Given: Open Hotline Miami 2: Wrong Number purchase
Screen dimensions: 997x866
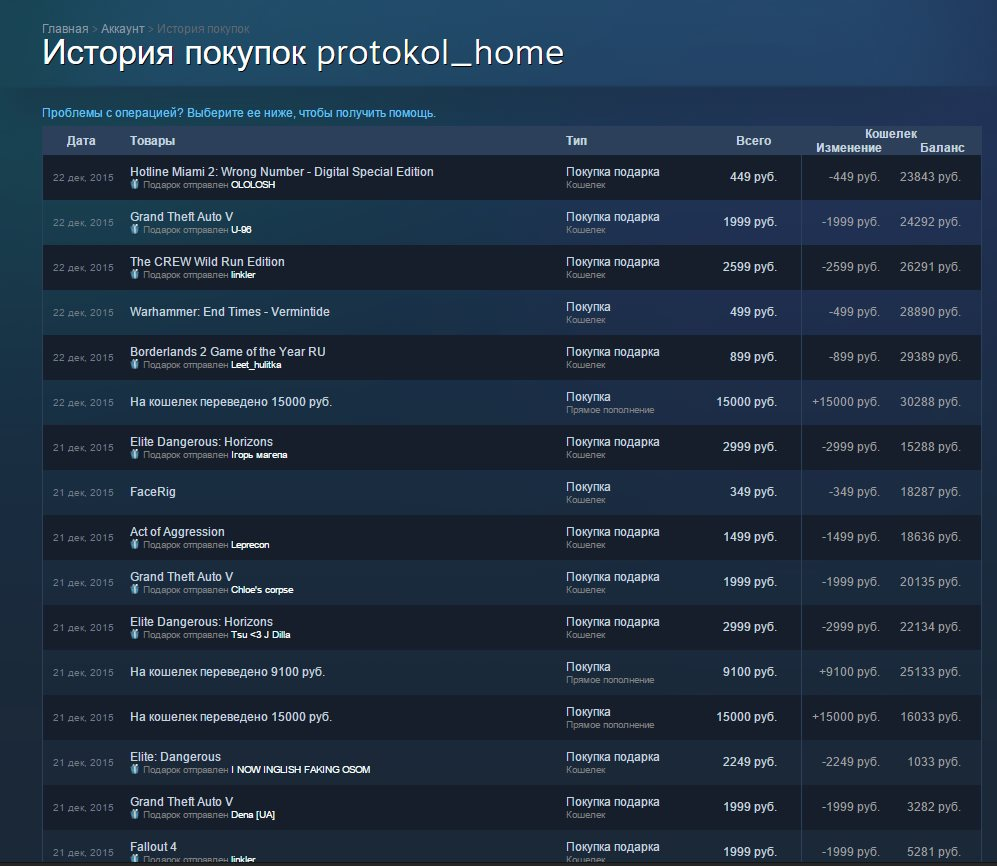Looking at the screenshot, I should pos(511,177).
